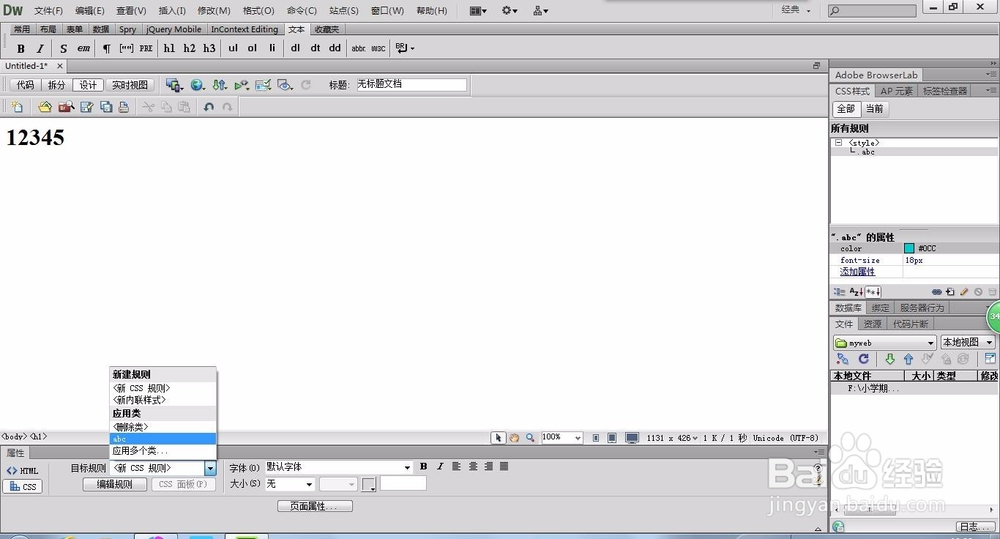
Task: Connect to remote server icon in Files panel
Action: pyautogui.click(x=842, y=359)
